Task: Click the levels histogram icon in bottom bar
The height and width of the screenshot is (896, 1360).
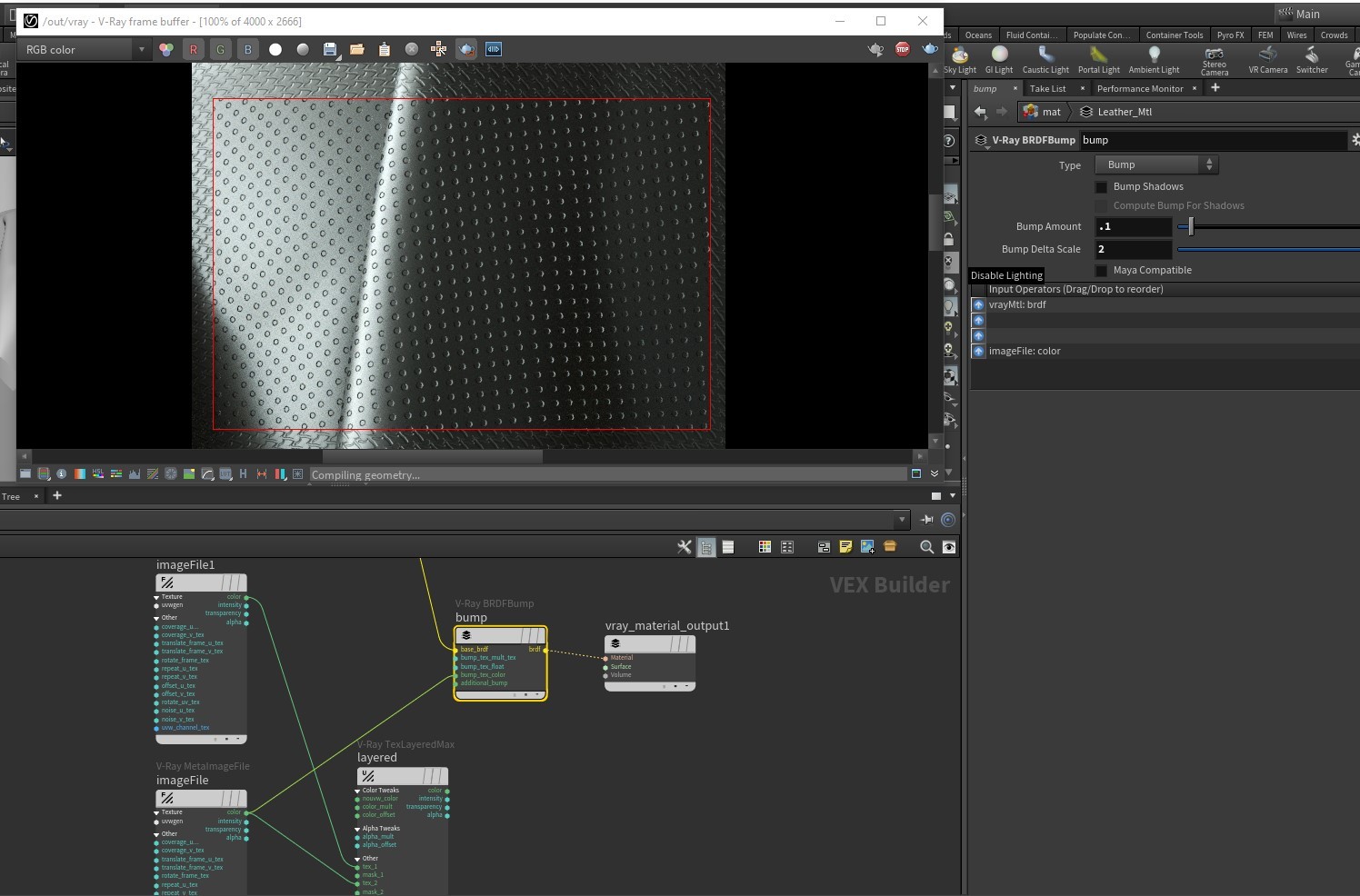Action: (135, 474)
